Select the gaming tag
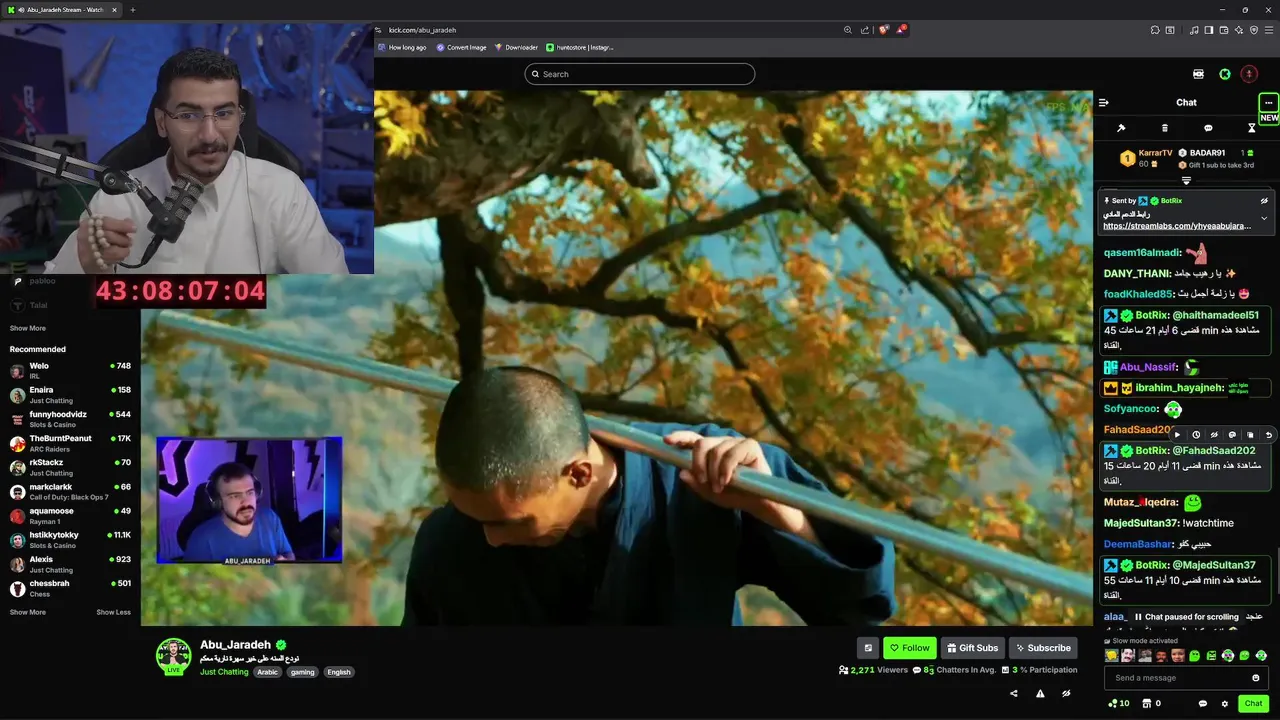Screen dimensions: 1280x720 pos(302,672)
